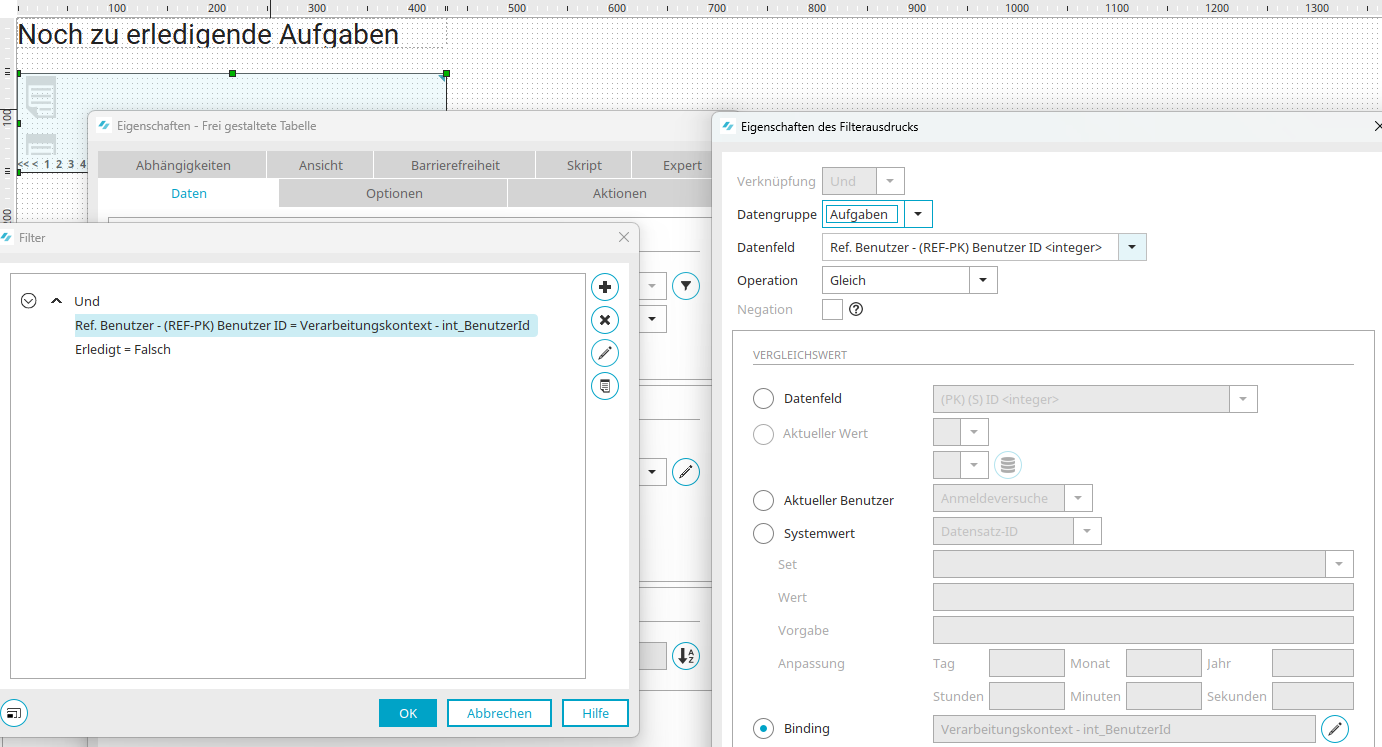Click the Jahr adjustment field
Image resolution: width=1382 pixels, height=747 pixels.
coord(1313,663)
